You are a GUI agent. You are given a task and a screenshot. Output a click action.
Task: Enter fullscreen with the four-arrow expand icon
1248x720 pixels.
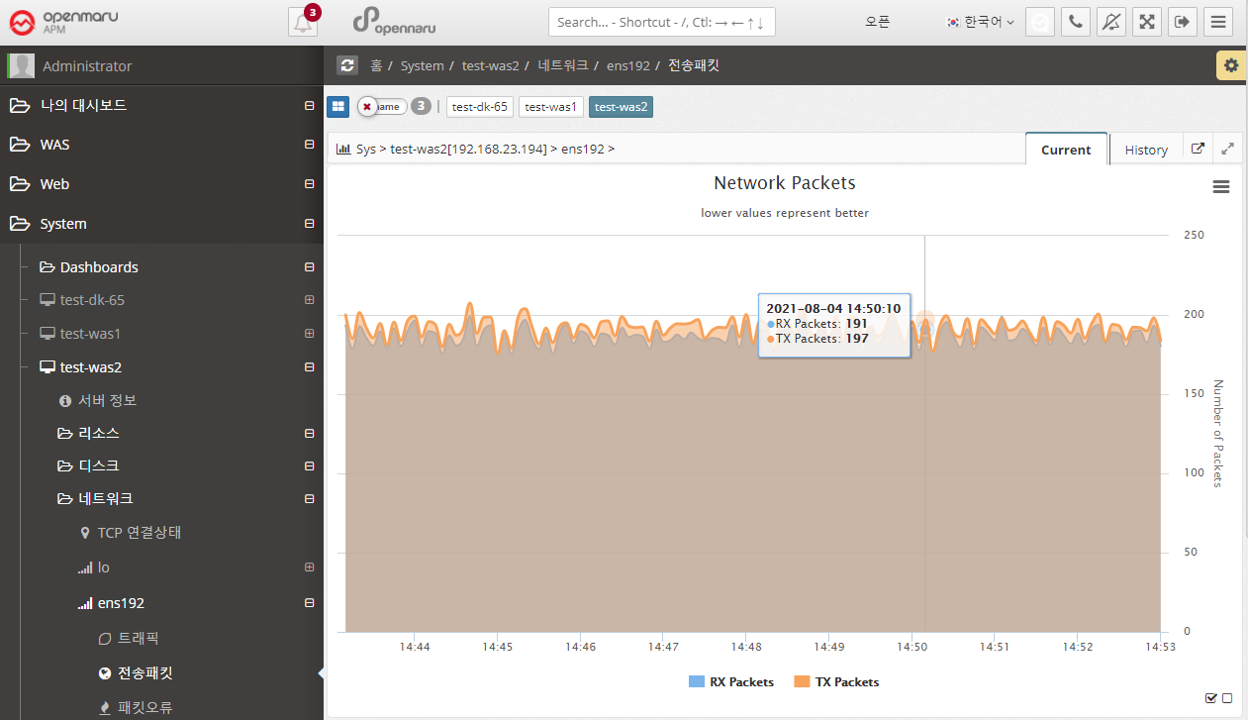tap(1146, 22)
